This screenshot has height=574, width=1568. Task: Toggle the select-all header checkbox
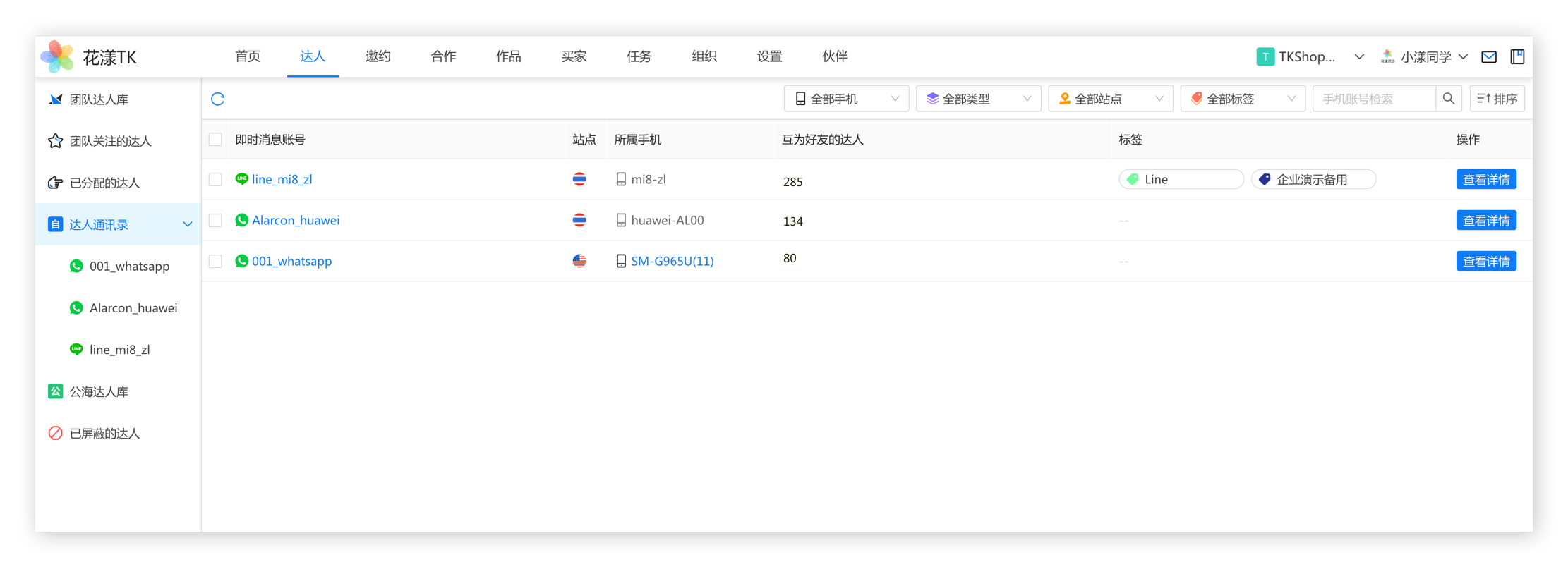click(215, 140)
